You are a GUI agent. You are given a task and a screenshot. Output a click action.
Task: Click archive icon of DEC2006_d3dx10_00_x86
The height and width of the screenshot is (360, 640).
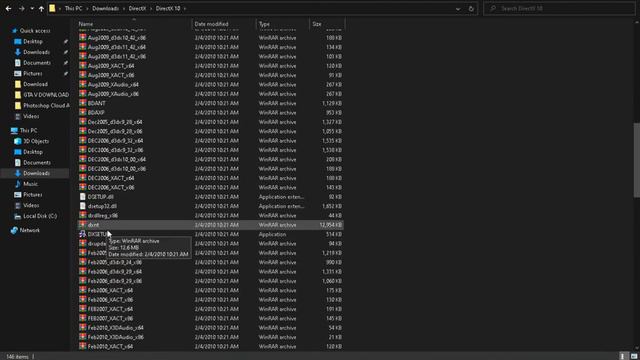click(x=82, y=168)
